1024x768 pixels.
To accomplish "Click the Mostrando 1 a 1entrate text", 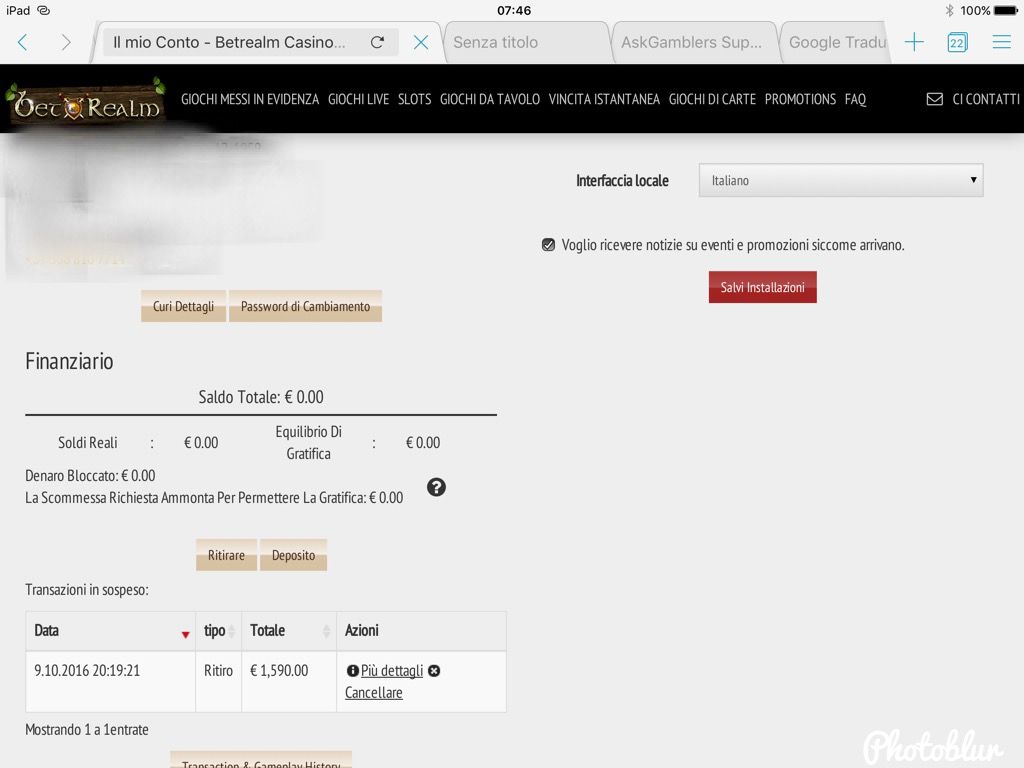I will 87,729.
